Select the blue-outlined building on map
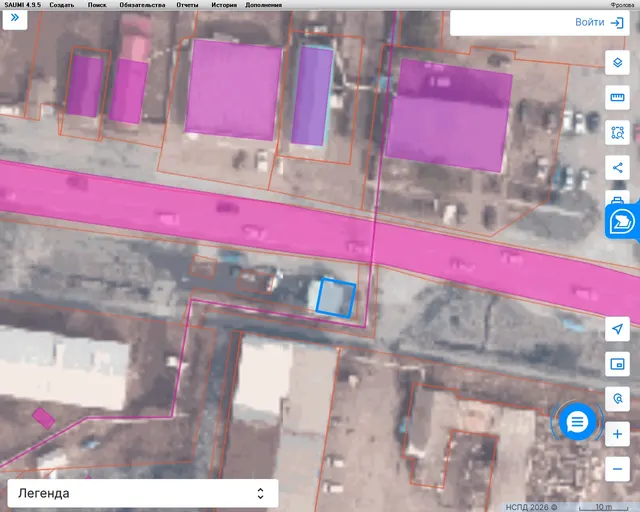640x512 pixels. [336, 298]
